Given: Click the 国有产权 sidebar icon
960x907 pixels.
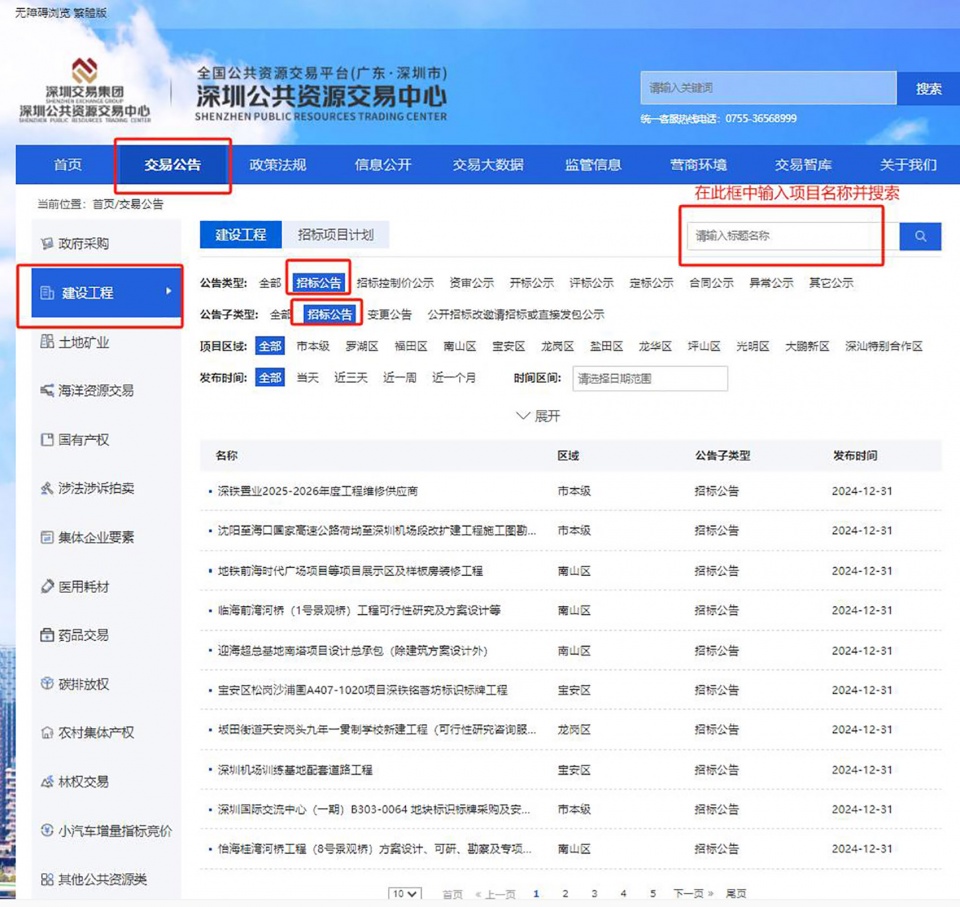Looking at the screenshot, I should click(x=47, y=440).
